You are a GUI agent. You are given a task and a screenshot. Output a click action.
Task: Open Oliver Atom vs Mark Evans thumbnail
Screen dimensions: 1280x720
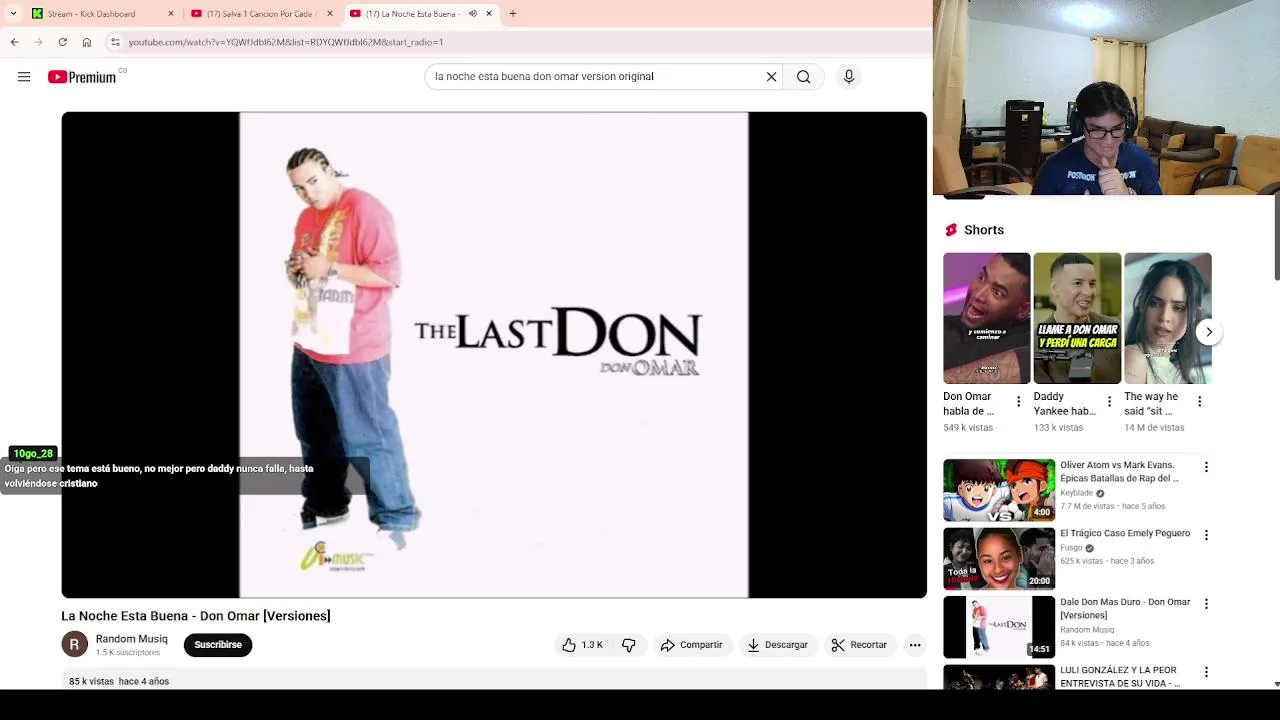(x=999, y=490)
